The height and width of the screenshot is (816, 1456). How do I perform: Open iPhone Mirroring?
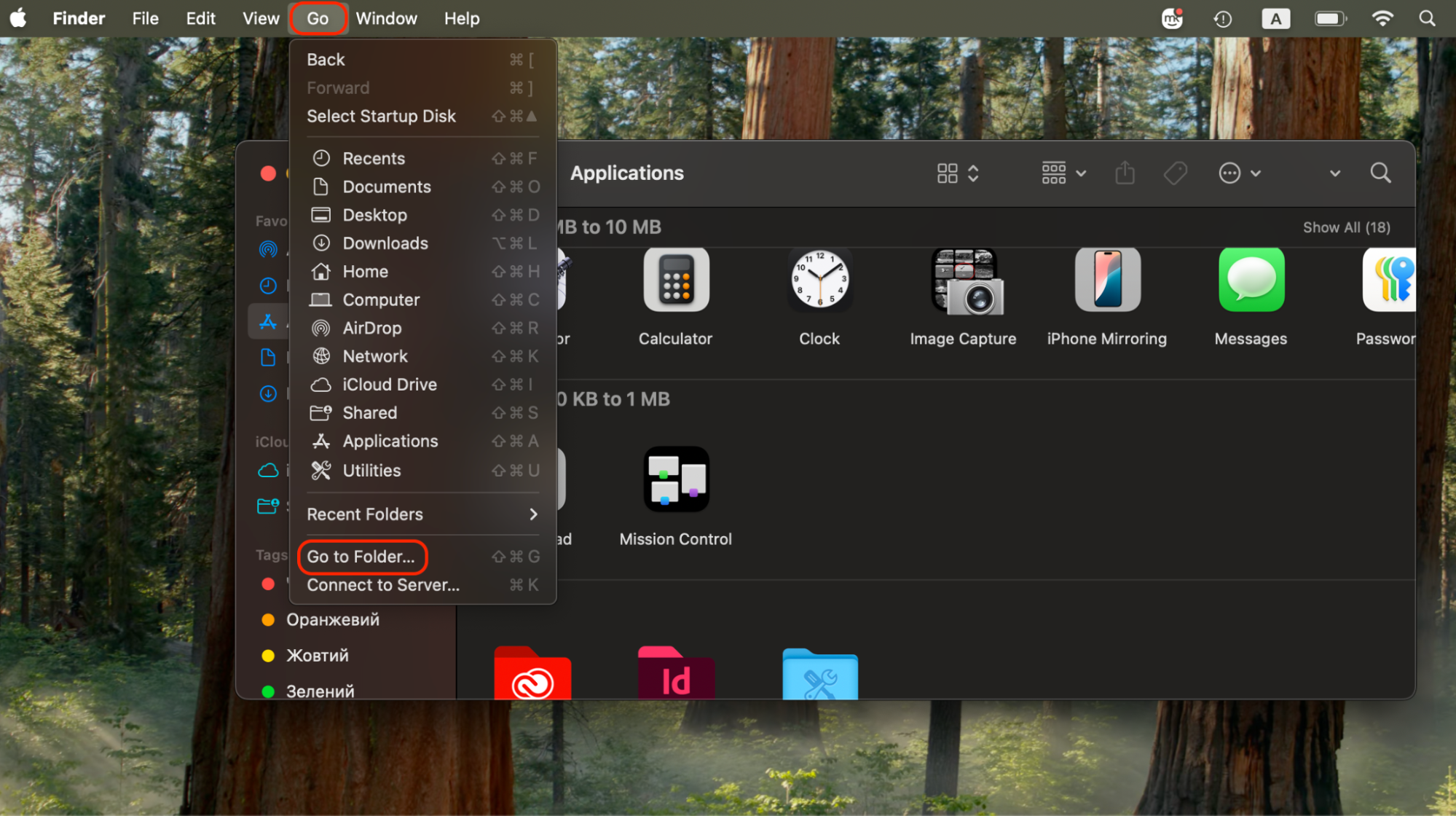[x=1106, y=280]
